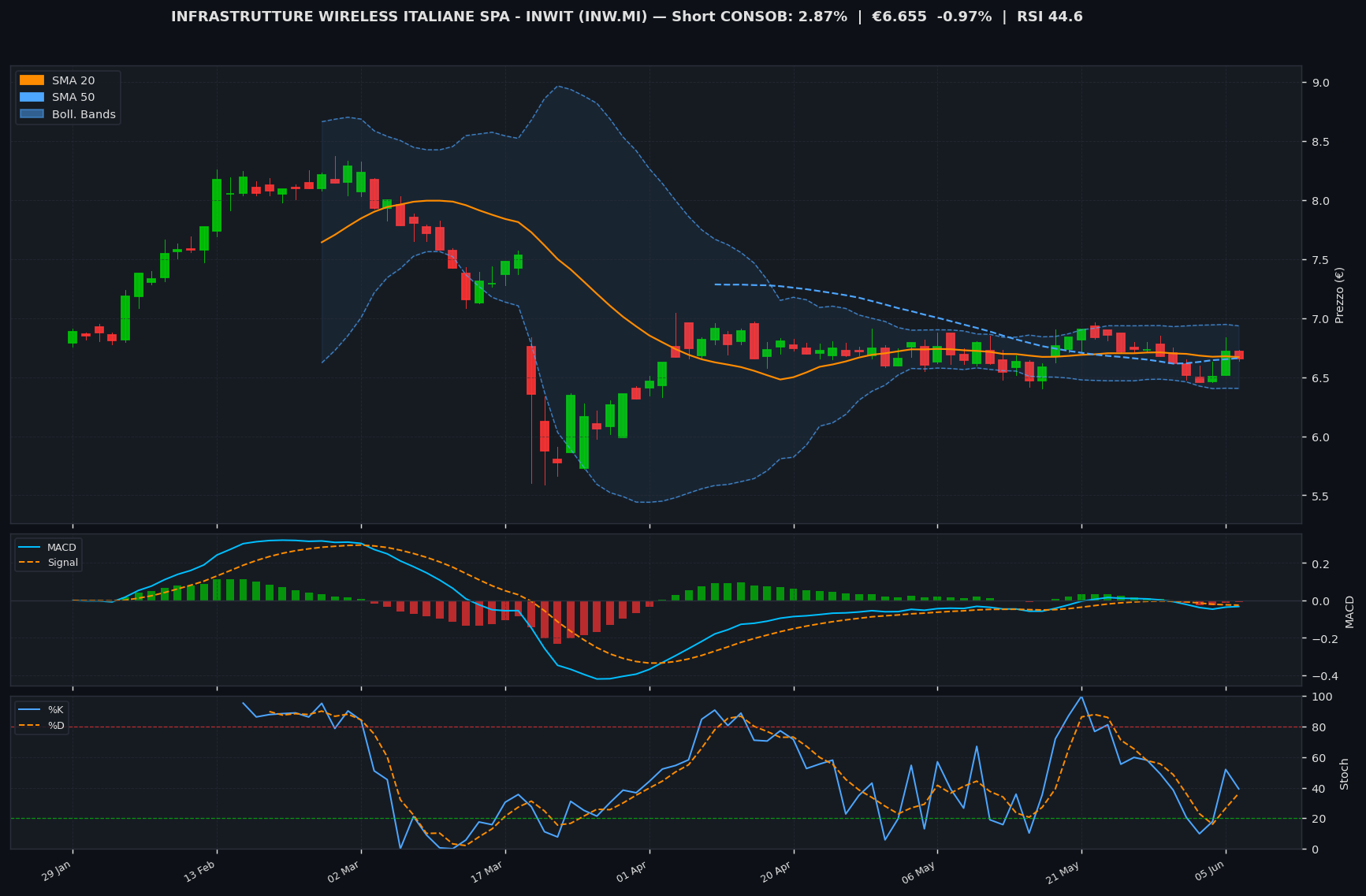Screen dimensions: 1366x896
Task: Click the '13 Feb' date label
Action: pos(200,872)
